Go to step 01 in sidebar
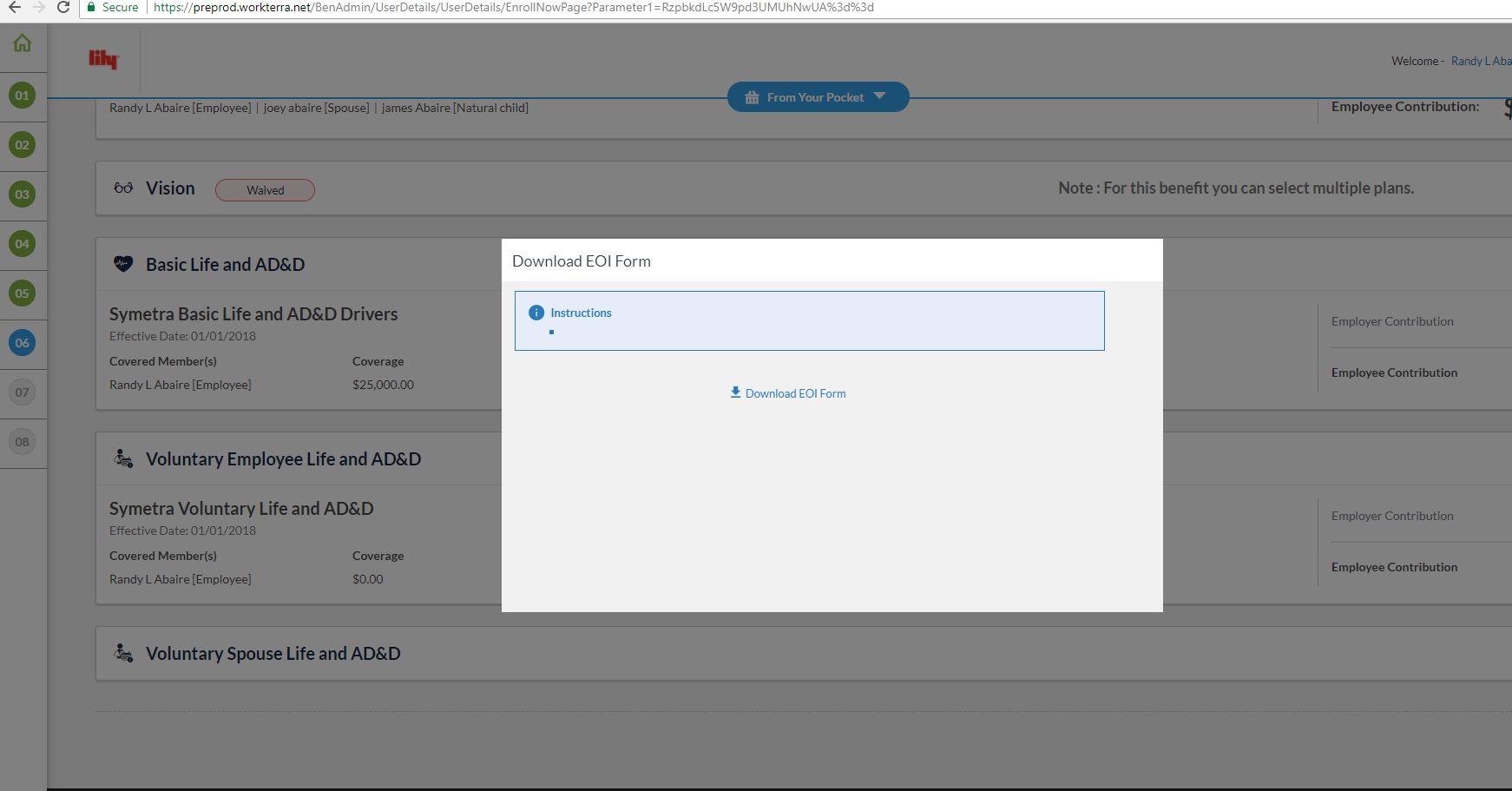This screenshot has width=1512, height=791. [23, 96]
